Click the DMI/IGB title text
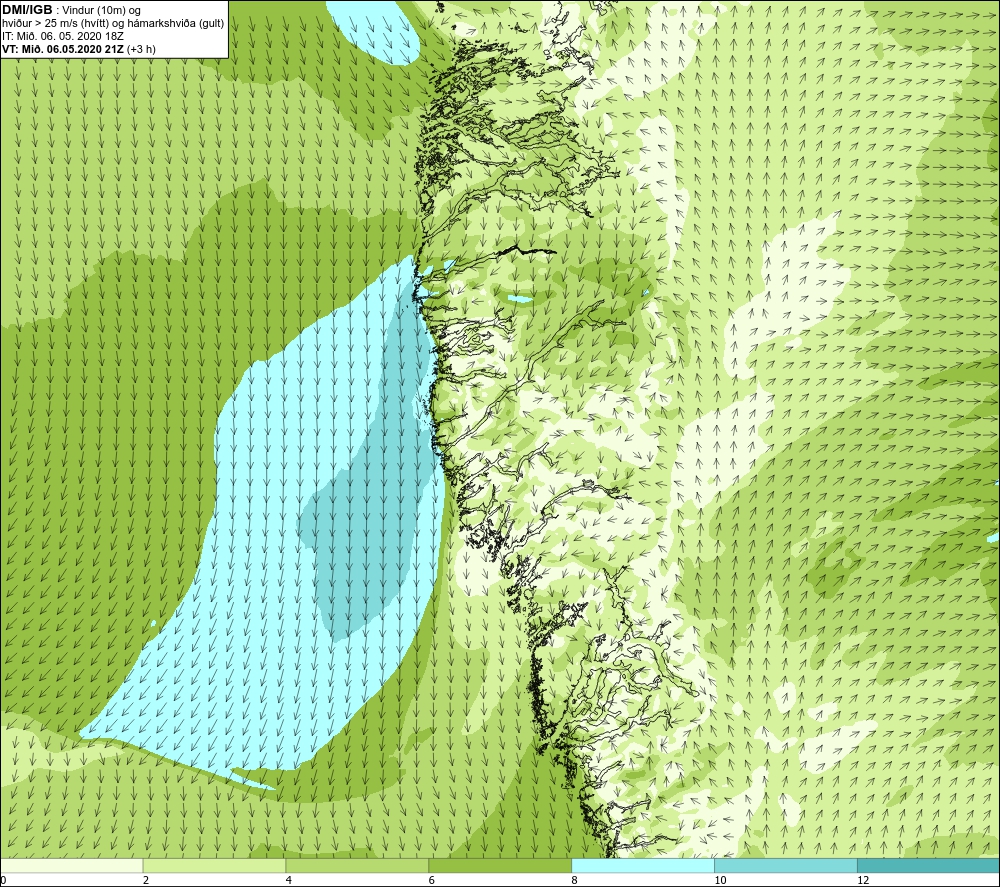Screen dimensions: 1000x887 click(27, 10)
